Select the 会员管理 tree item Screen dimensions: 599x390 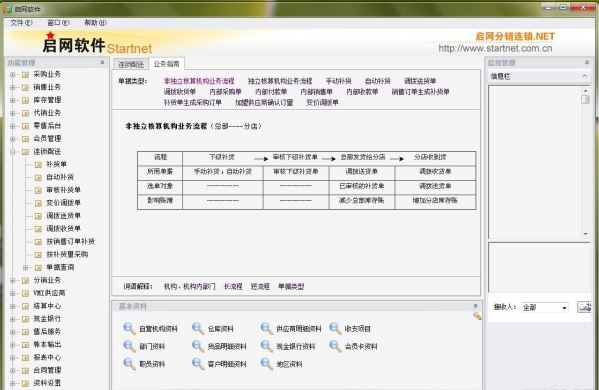click(47, 139)
